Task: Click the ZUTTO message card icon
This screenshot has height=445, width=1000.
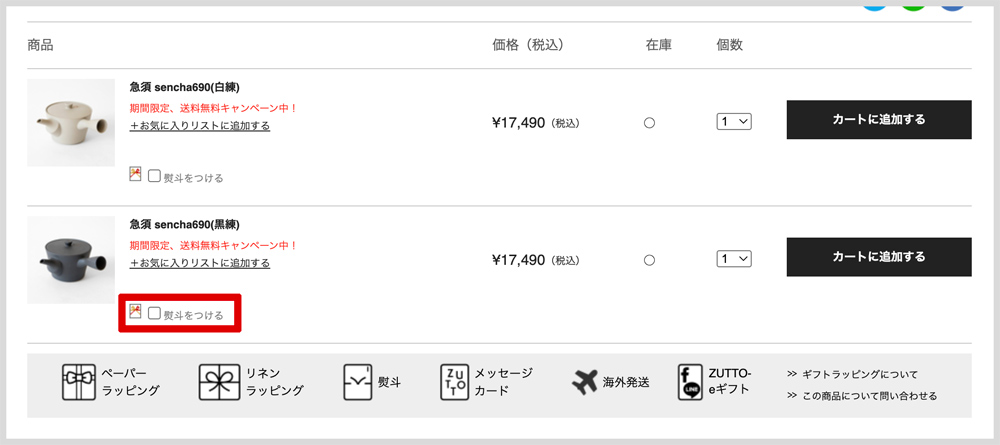Action: 454,383
